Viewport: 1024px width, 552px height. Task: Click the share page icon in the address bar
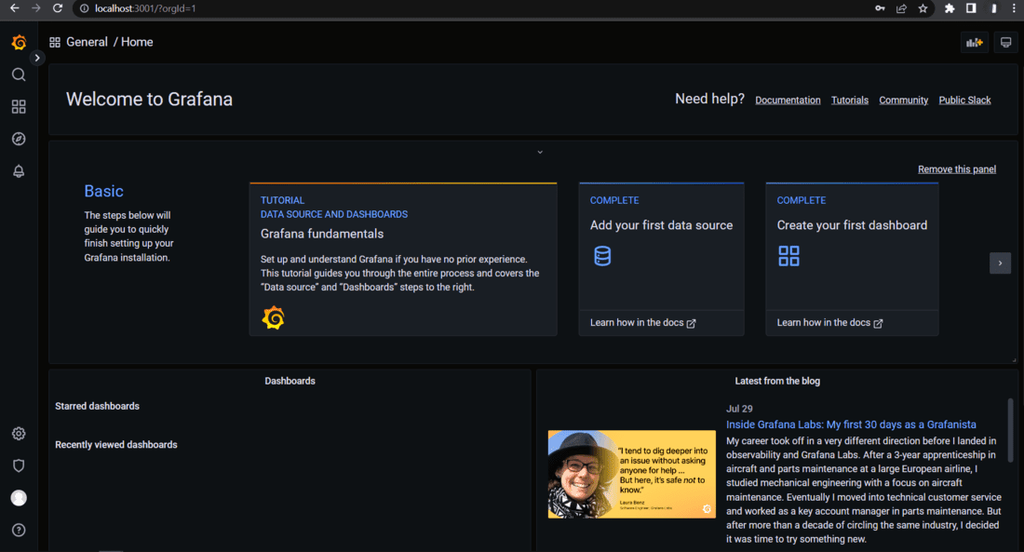(x=901, y=8)
